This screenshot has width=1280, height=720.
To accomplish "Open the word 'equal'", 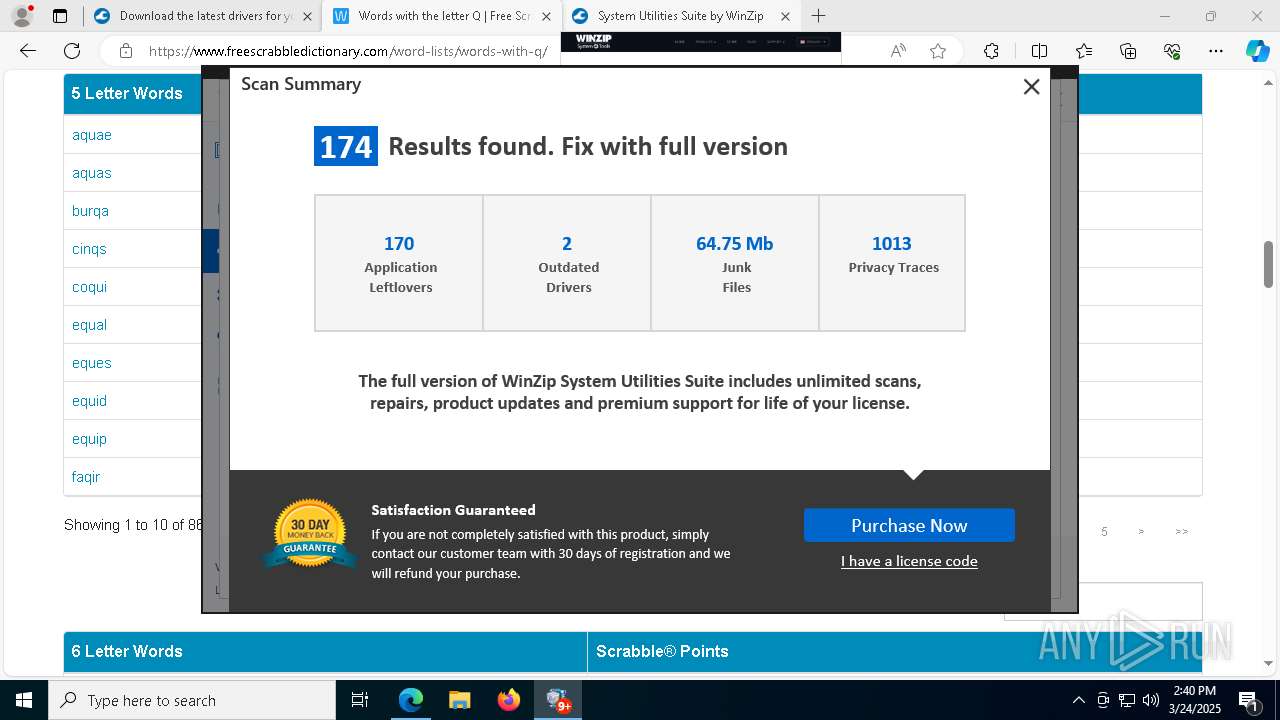I will pyautogui.click(x=89, y=325).
